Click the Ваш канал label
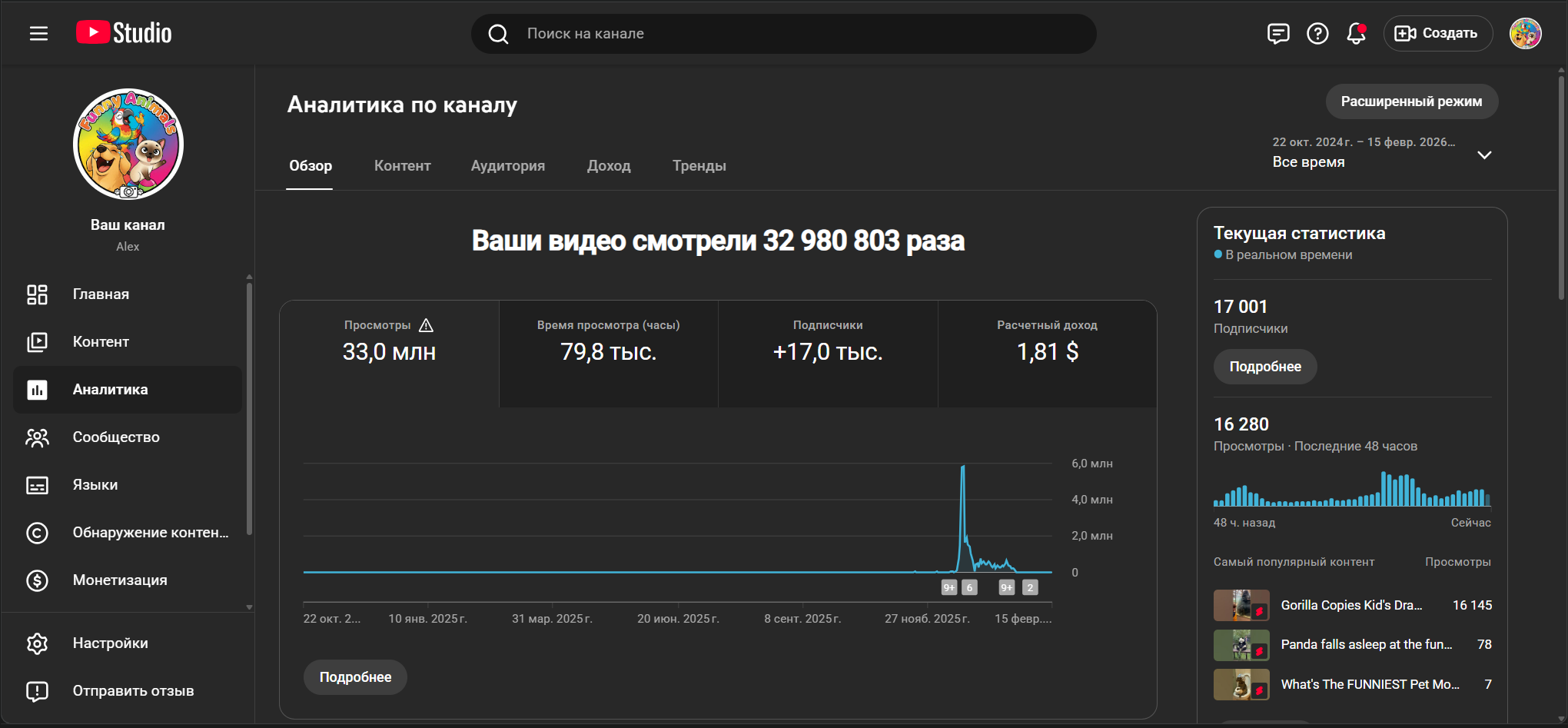Image resolution: width=1568 pixels, height=728 pixels. [128, 224]
